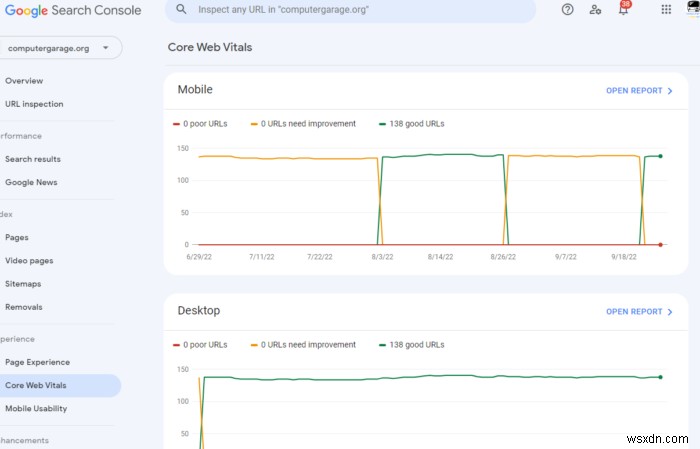This screenshot has height=449, width=700.
Task: Open Removals in sidebar
Action: (x=24, y=307)
